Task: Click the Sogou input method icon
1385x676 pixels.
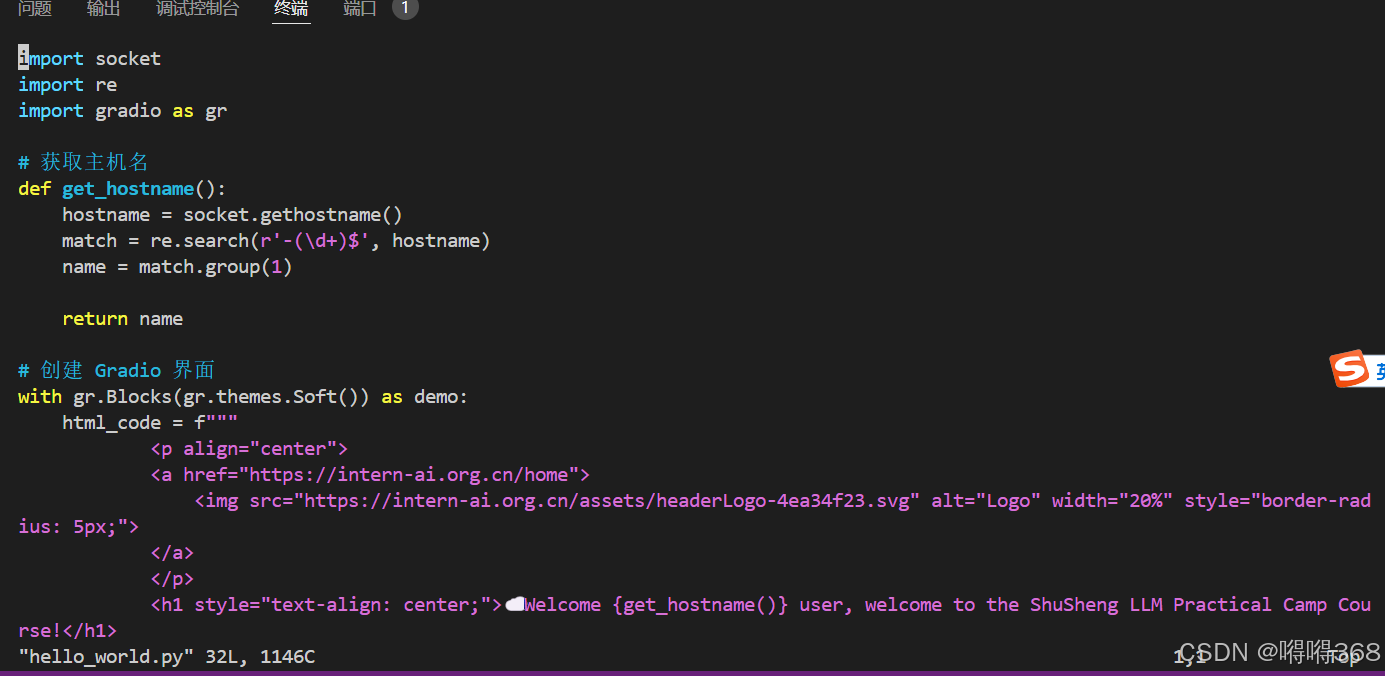Action: click(1355, 369)
